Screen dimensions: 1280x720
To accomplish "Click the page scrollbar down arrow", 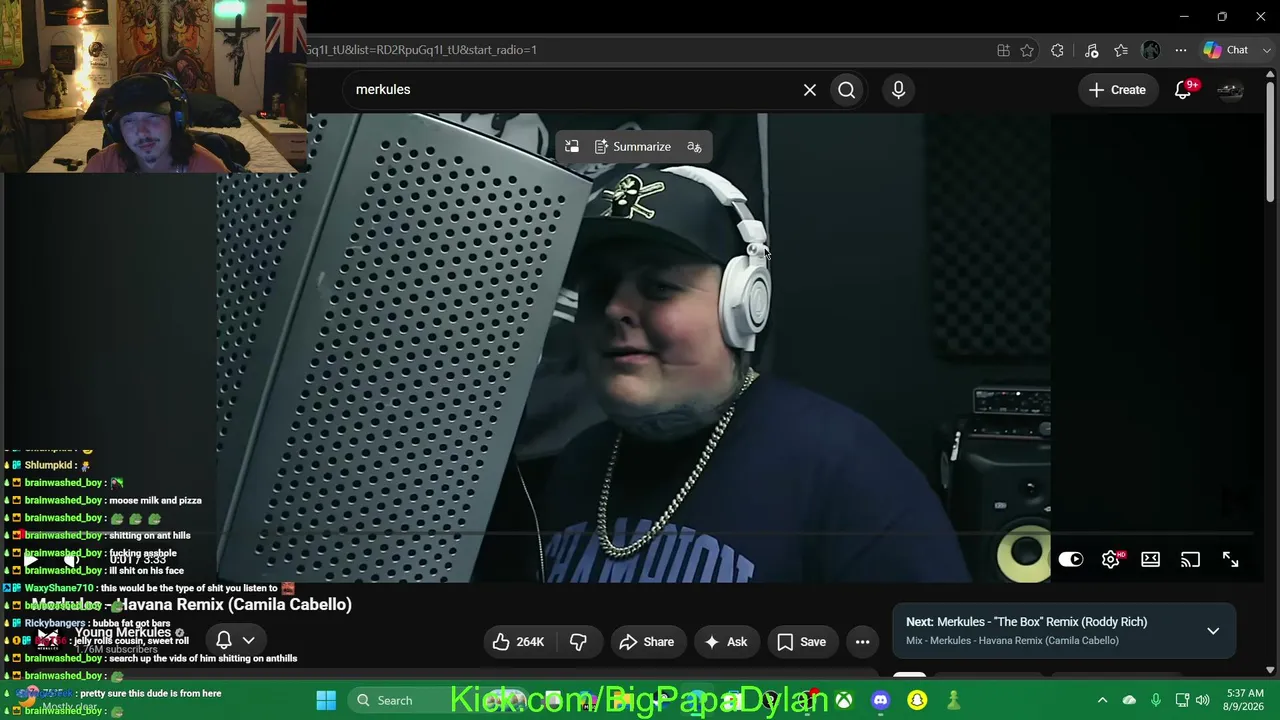I will [1271, 670].
